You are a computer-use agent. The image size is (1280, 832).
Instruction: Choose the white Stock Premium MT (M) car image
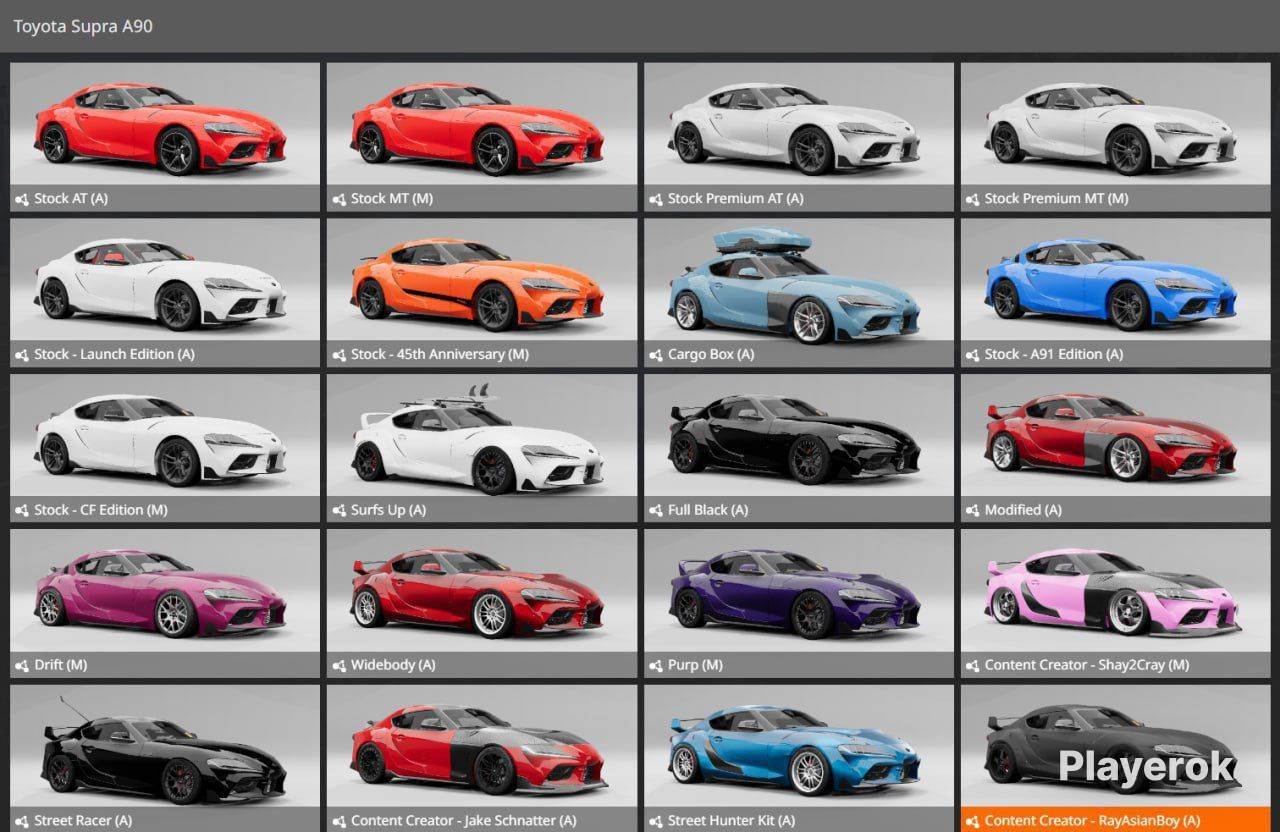1115,124
